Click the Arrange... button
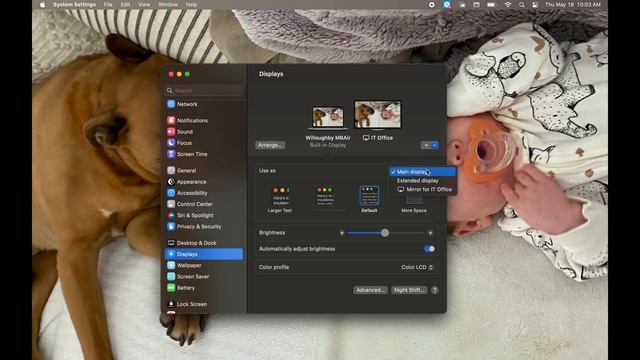Viewport: 640px width, 360px height. tap(270, 145)
